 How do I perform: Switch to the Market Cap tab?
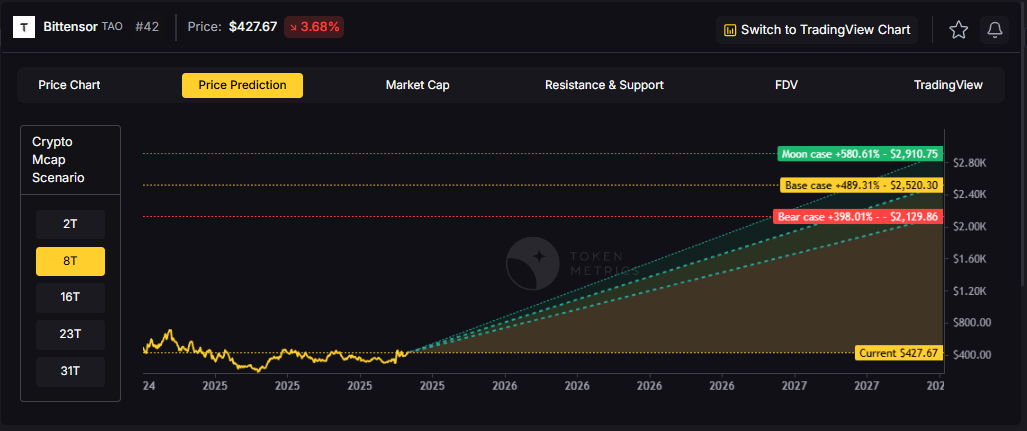[x=417, y=85]
